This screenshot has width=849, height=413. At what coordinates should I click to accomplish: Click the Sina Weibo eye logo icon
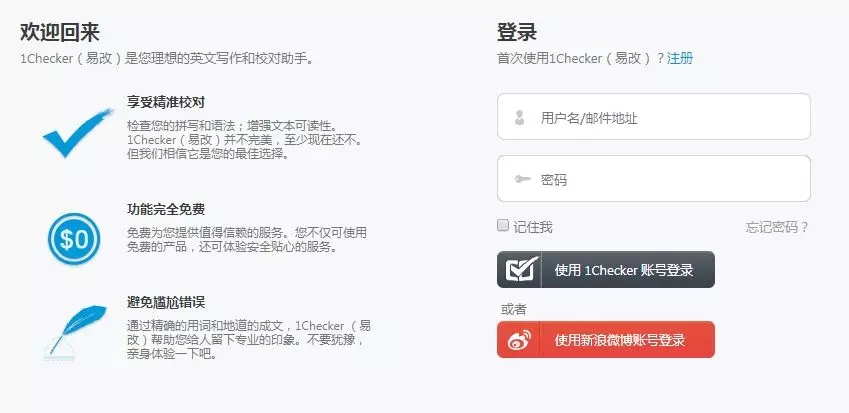coord(519,340)
